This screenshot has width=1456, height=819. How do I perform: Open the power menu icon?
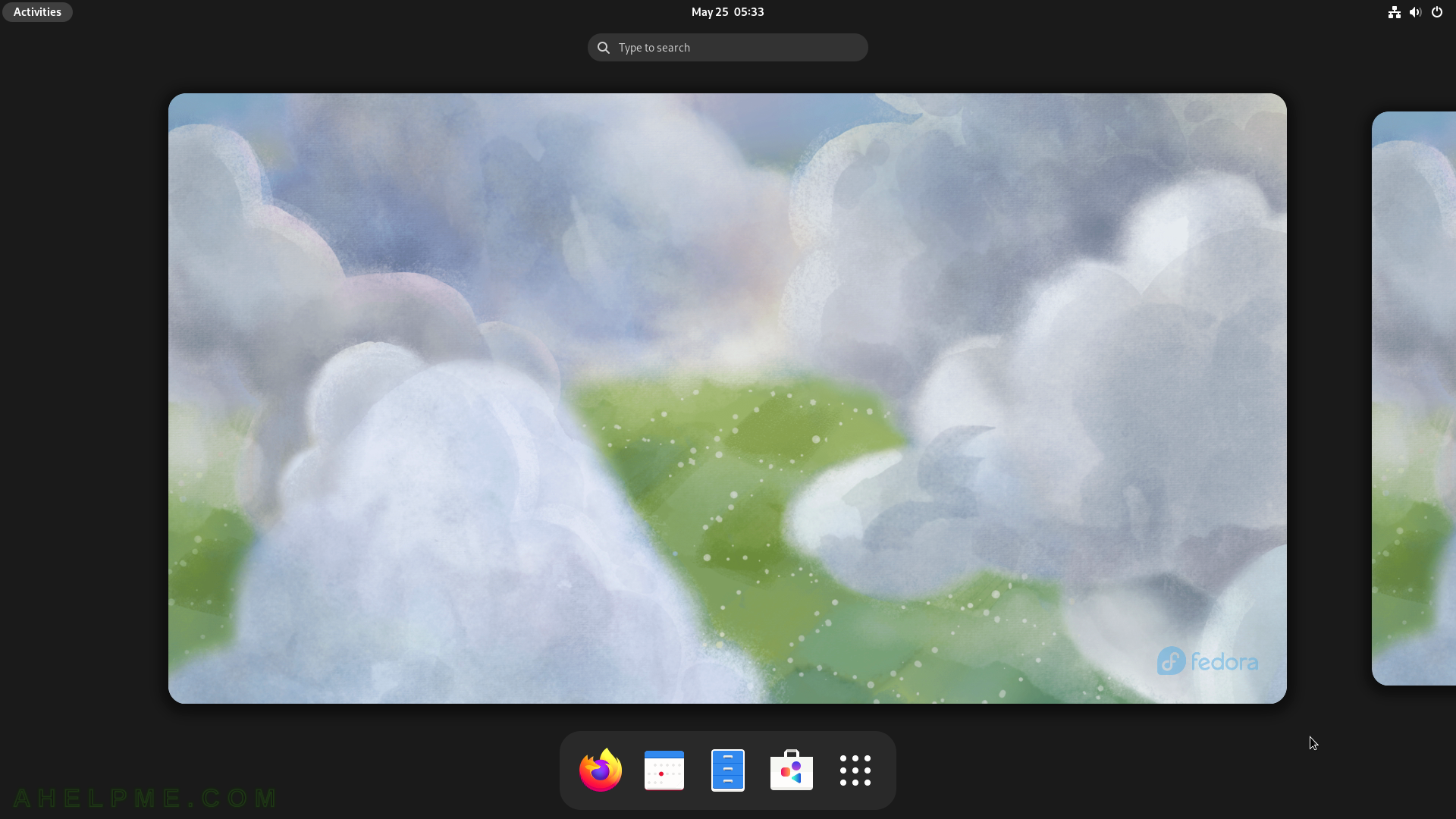pyautogui.click(x=1437, y=12)
